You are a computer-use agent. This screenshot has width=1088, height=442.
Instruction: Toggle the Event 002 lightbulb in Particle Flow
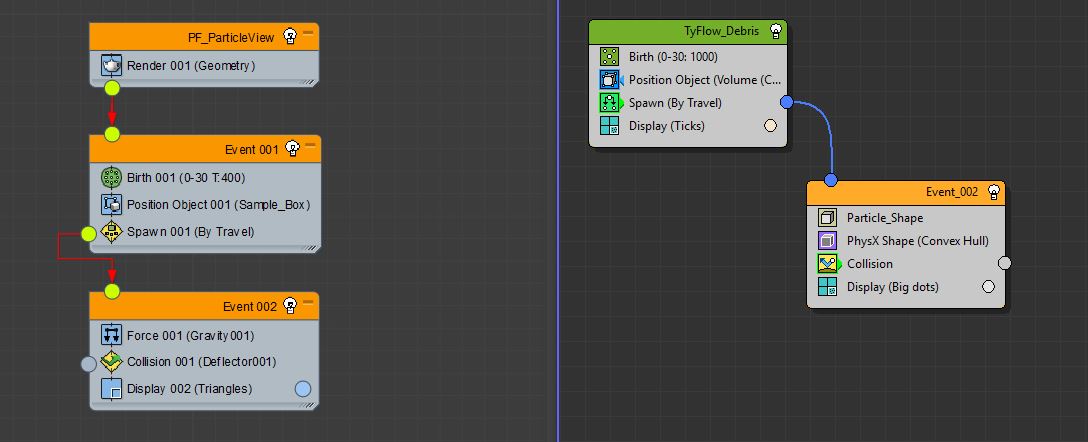point(291,306)
